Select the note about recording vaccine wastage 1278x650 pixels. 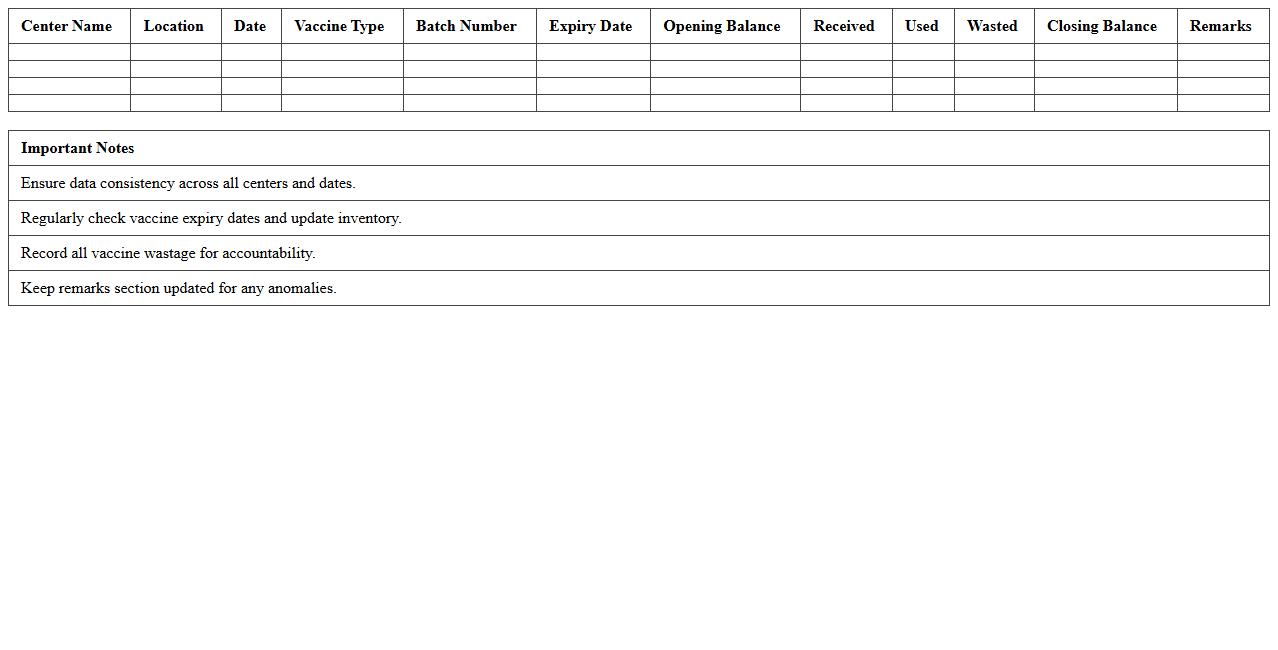tap(167, 253)
